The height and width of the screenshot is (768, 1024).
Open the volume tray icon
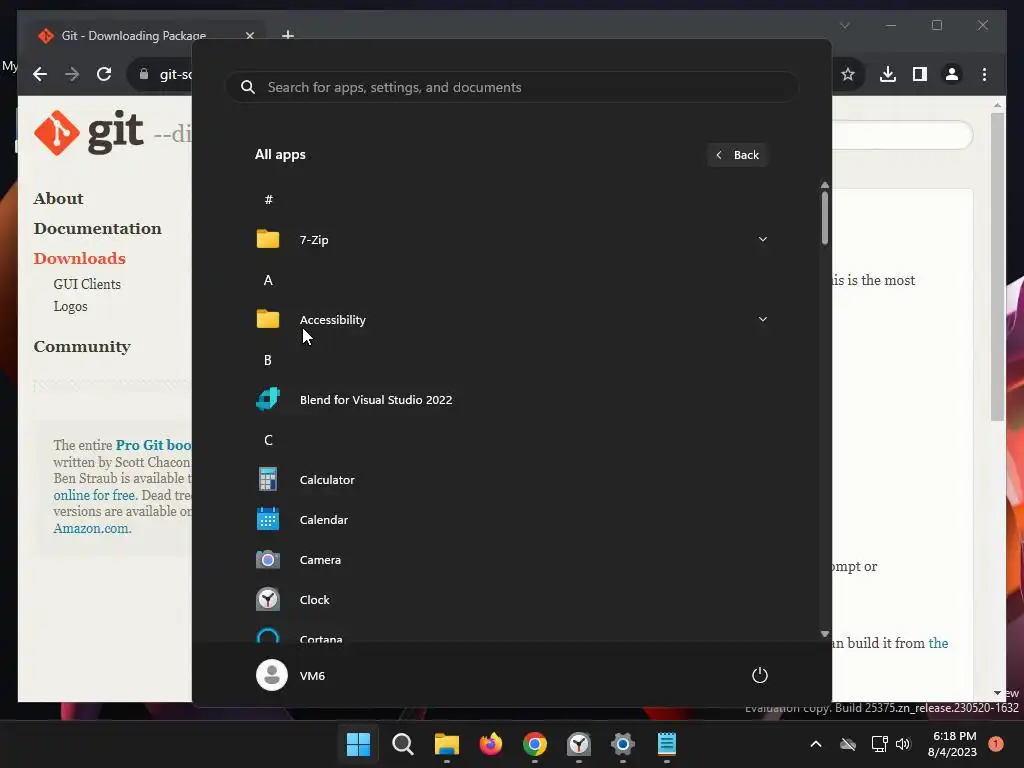point(903,744)
